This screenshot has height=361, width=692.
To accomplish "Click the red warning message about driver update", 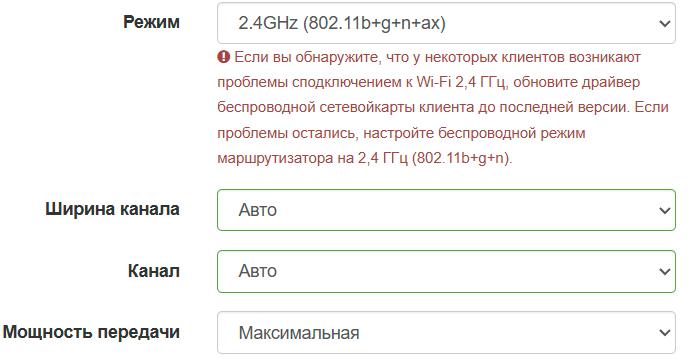I will click(443, 107).
